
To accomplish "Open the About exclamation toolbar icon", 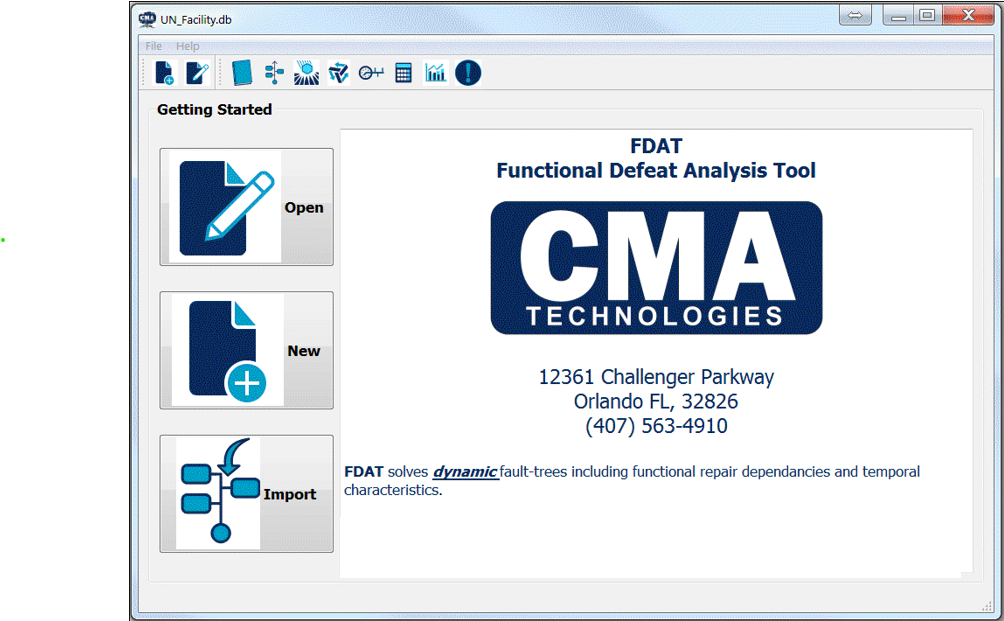I will tap(468, 72).
